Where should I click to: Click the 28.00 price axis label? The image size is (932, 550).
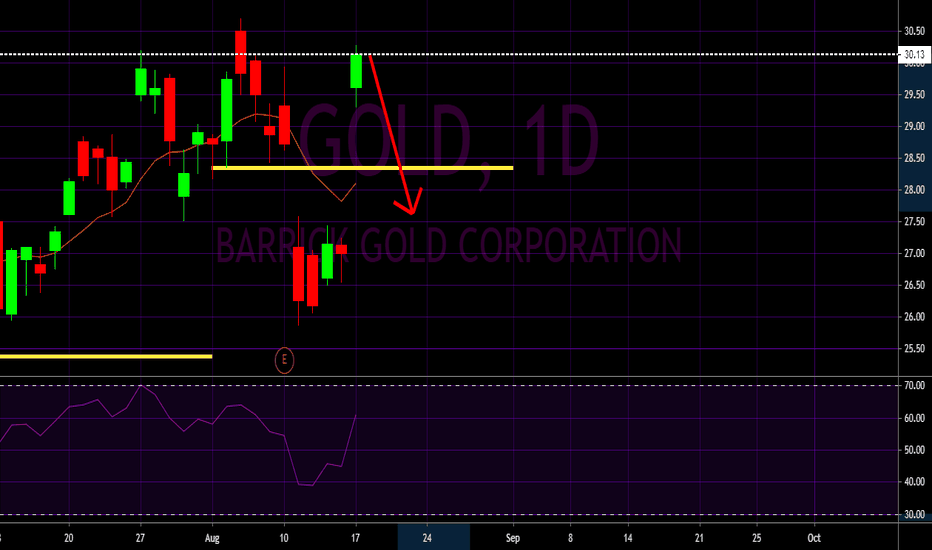[x=914, y=190]
